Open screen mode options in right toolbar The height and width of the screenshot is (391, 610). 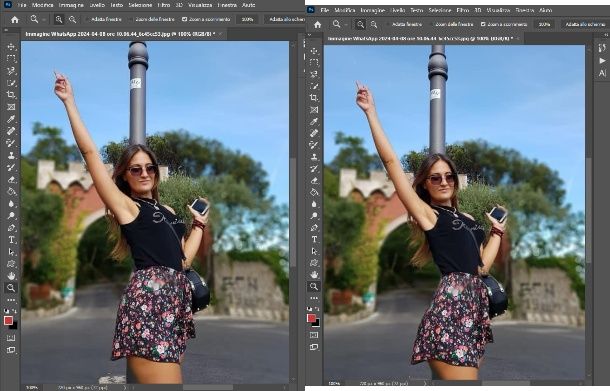click(314, 347)
